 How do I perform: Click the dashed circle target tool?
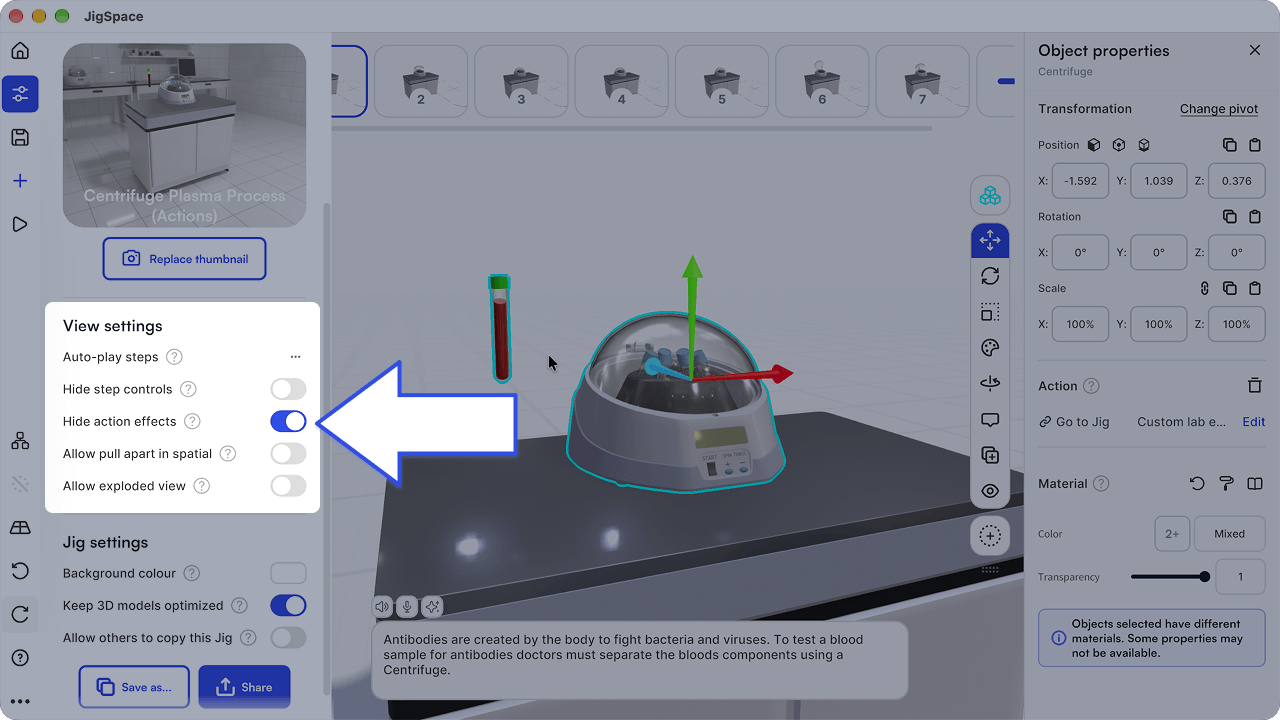(990, 537)
